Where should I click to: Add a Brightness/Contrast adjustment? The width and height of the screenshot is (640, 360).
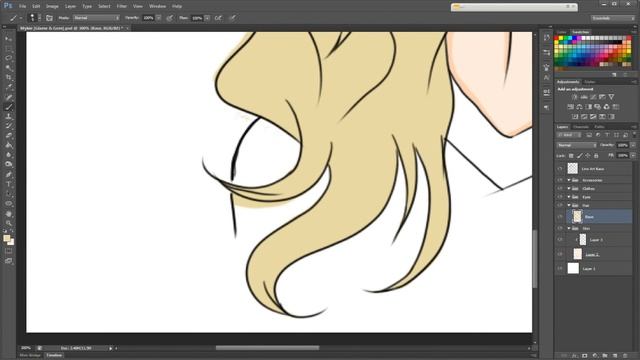(575, 97)
